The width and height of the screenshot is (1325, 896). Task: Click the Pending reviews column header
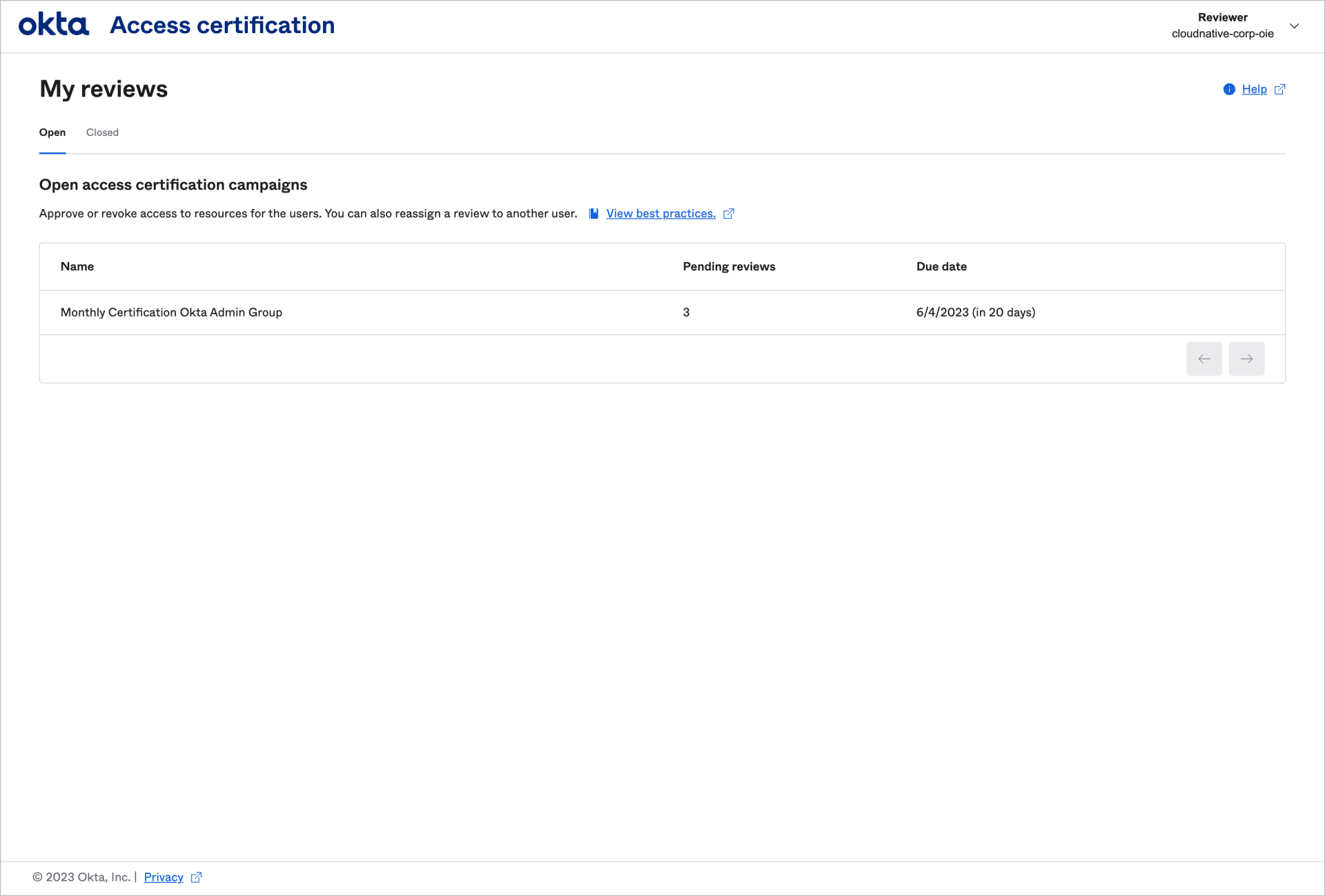pos(729,266)
